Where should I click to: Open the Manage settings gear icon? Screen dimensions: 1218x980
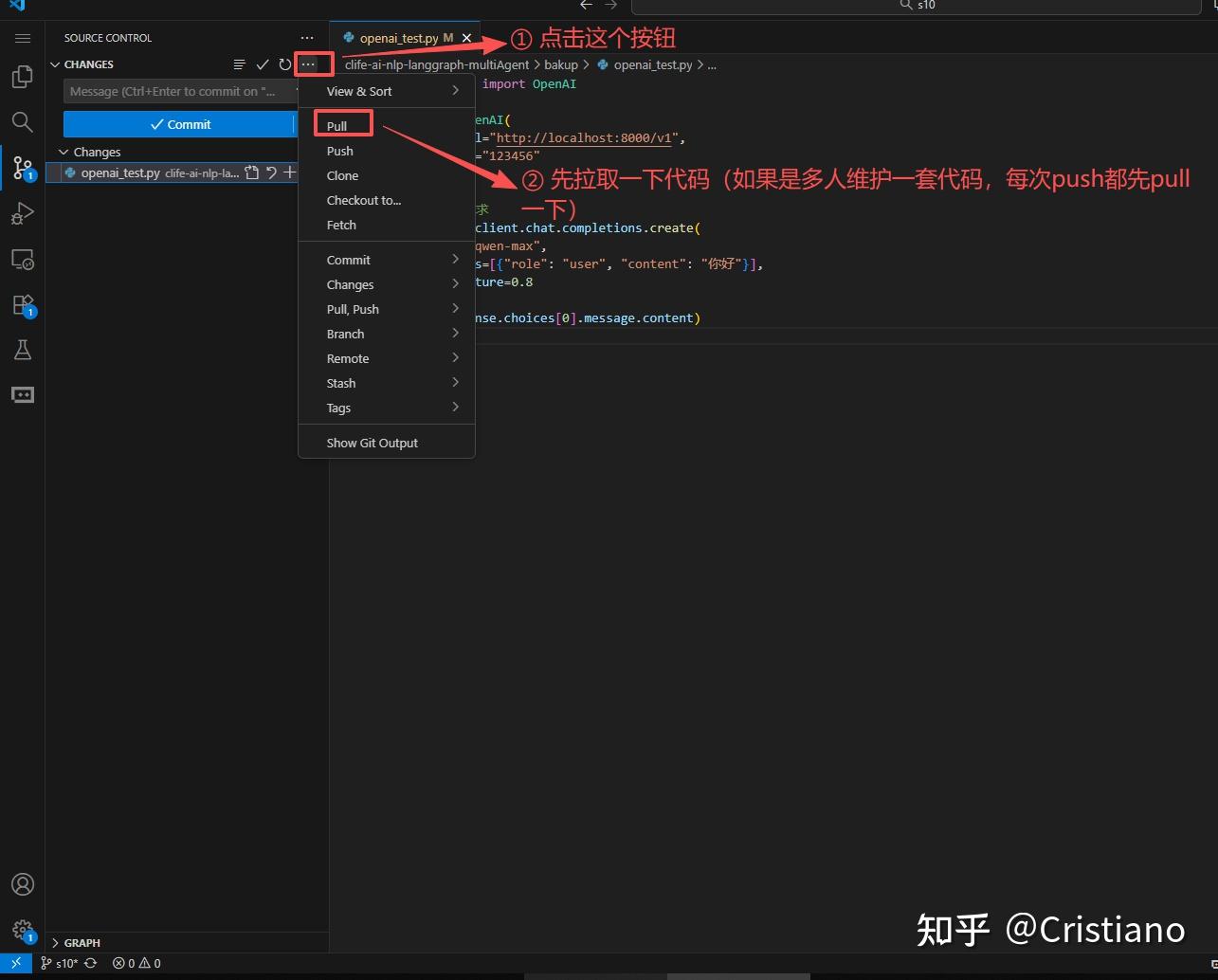tap(22, 930)
